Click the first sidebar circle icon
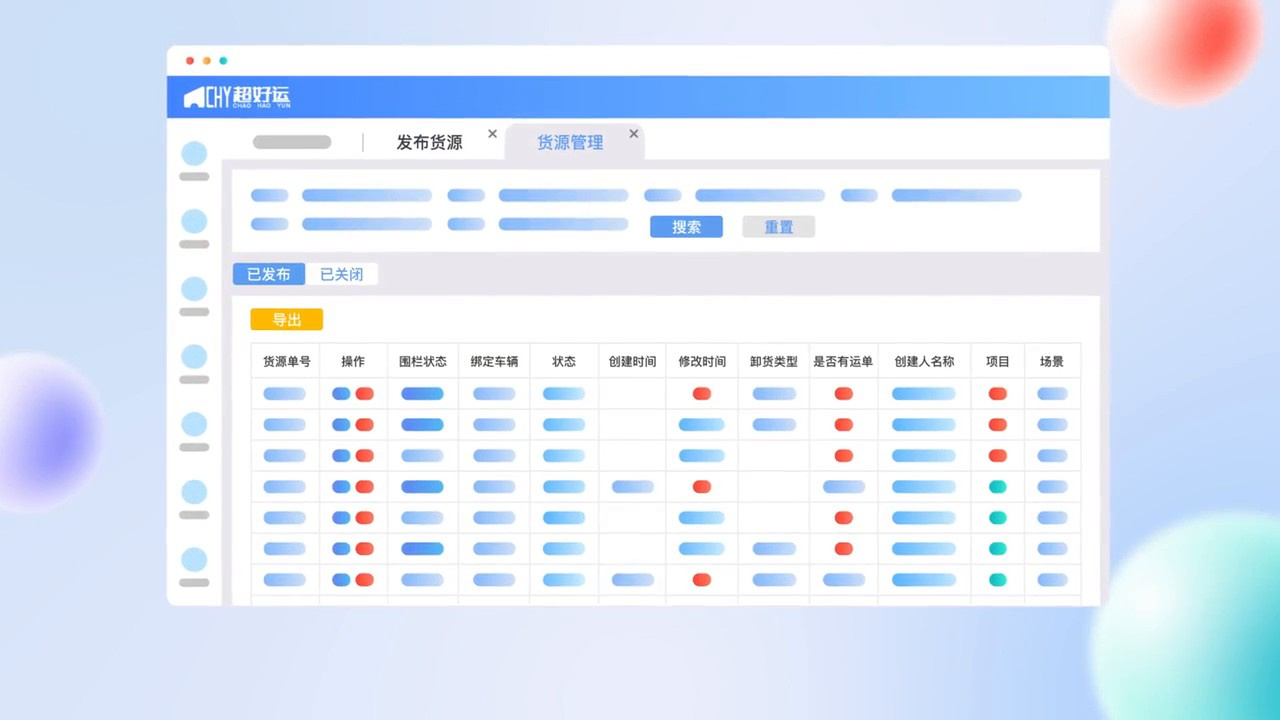1280x720 pixels. coord(194,154)
